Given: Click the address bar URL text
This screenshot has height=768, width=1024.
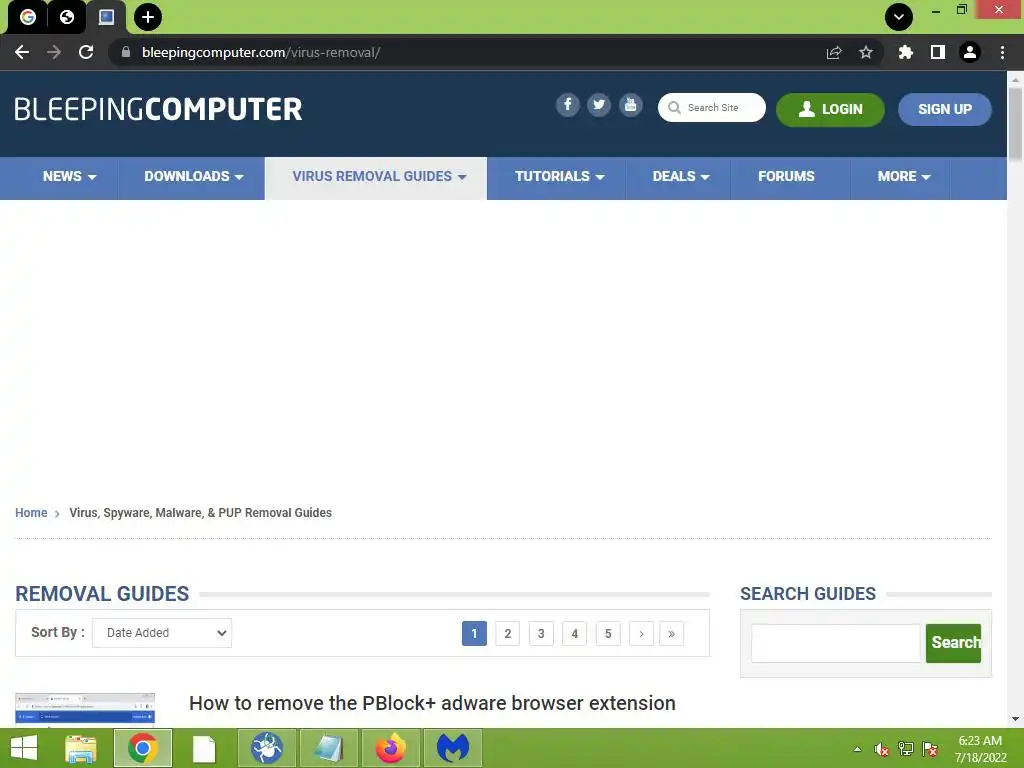Looking at the screenshot, I should click(x=261, y=52).
